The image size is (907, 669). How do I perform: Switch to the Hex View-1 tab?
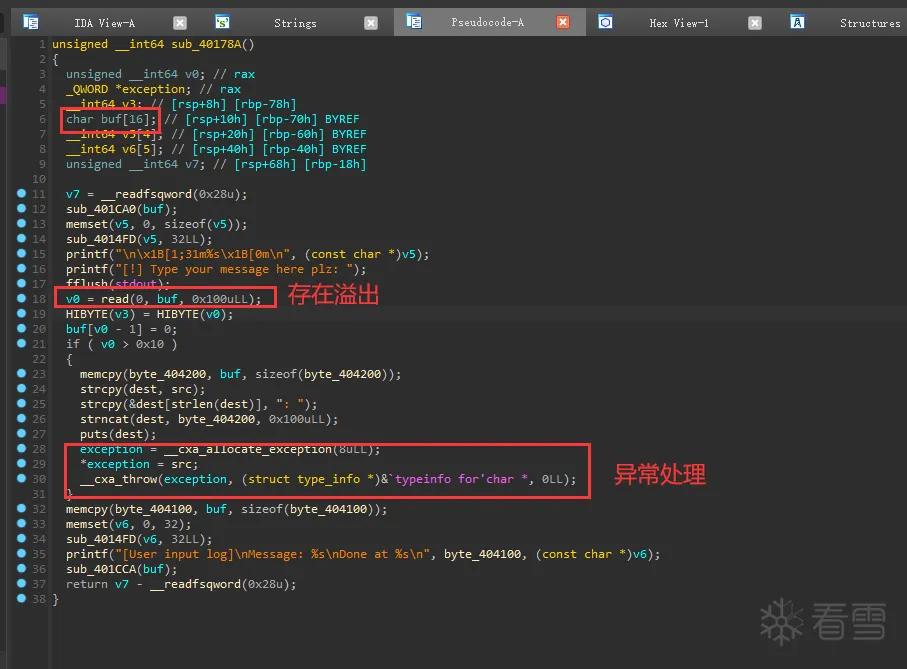679,23
